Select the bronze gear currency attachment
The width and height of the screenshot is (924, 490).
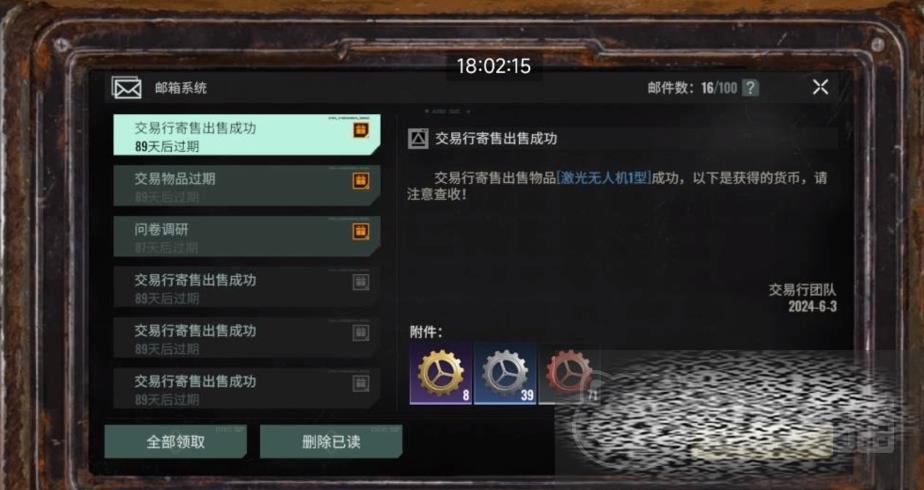click(569, 375)
